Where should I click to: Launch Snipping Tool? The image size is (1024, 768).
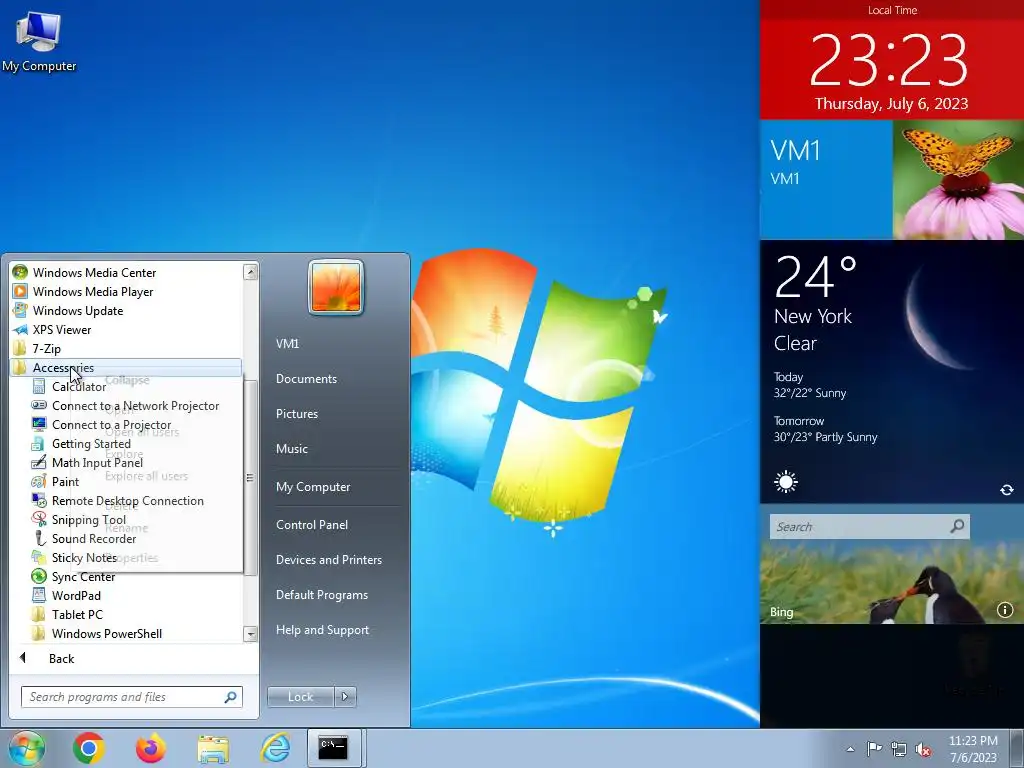point(88,519)
